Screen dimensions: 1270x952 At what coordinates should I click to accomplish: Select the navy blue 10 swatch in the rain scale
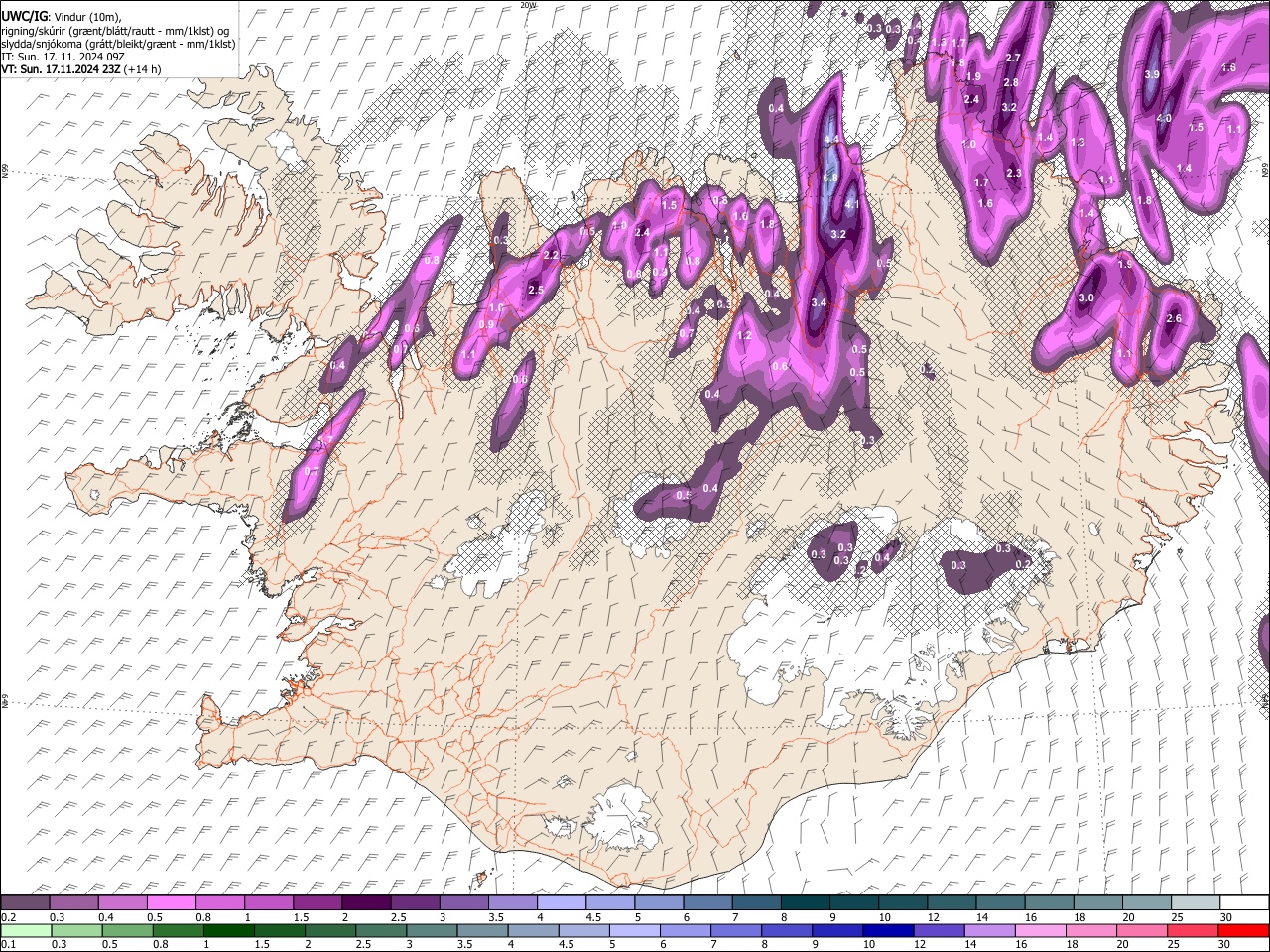(x=888, y=930)
